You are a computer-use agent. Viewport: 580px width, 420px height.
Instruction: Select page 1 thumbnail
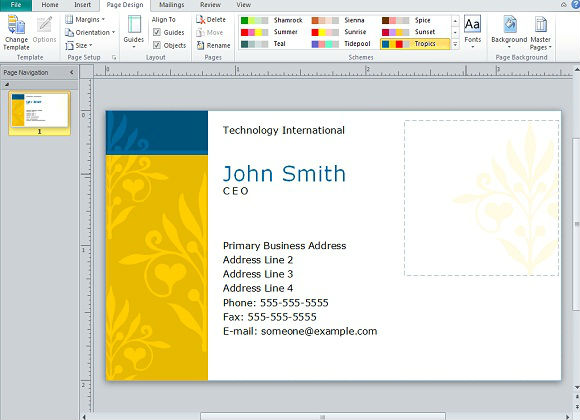(x=40, y=113)
